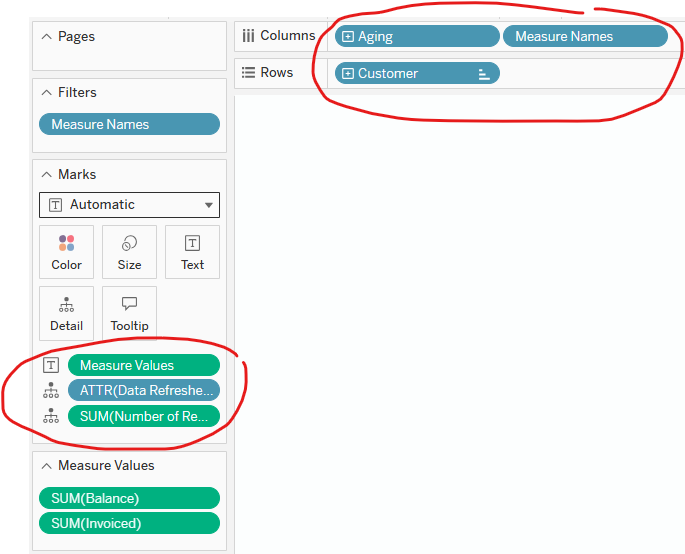Collapse the Marks card section
The height and width of the screenshot is (554, 685).
[46, 174]
